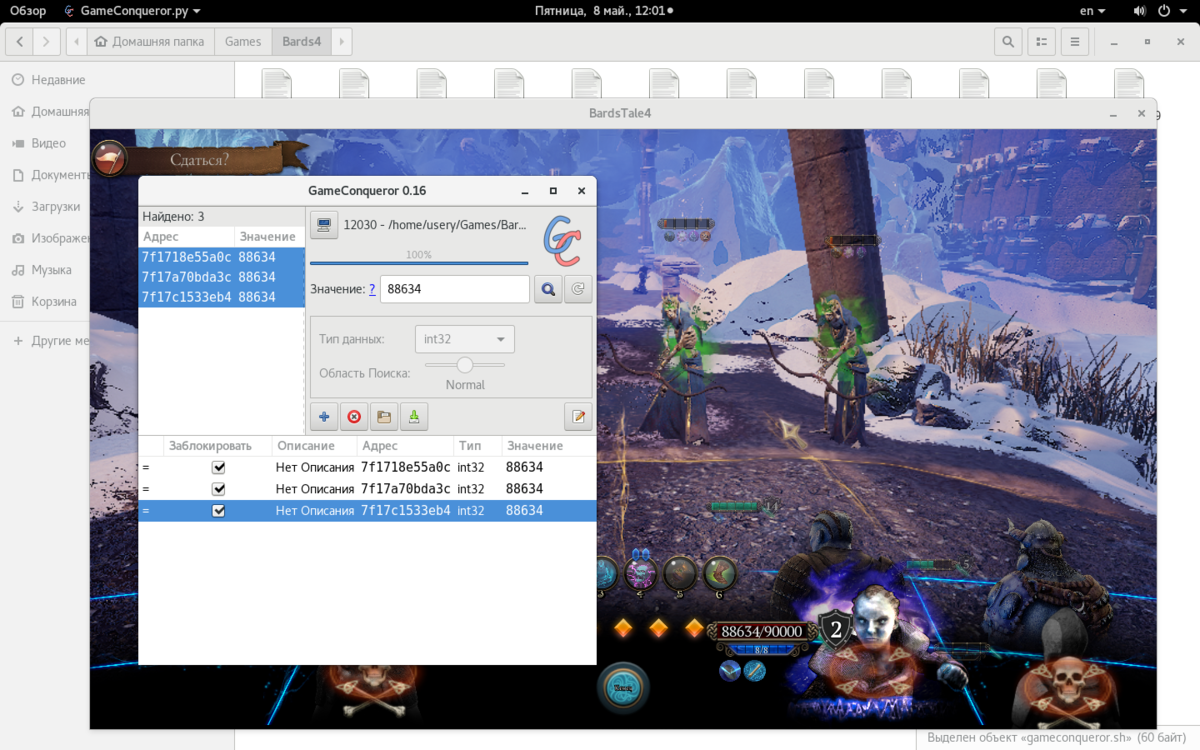
Task: Click the round teal end-turn button
Action: (624, 688)
